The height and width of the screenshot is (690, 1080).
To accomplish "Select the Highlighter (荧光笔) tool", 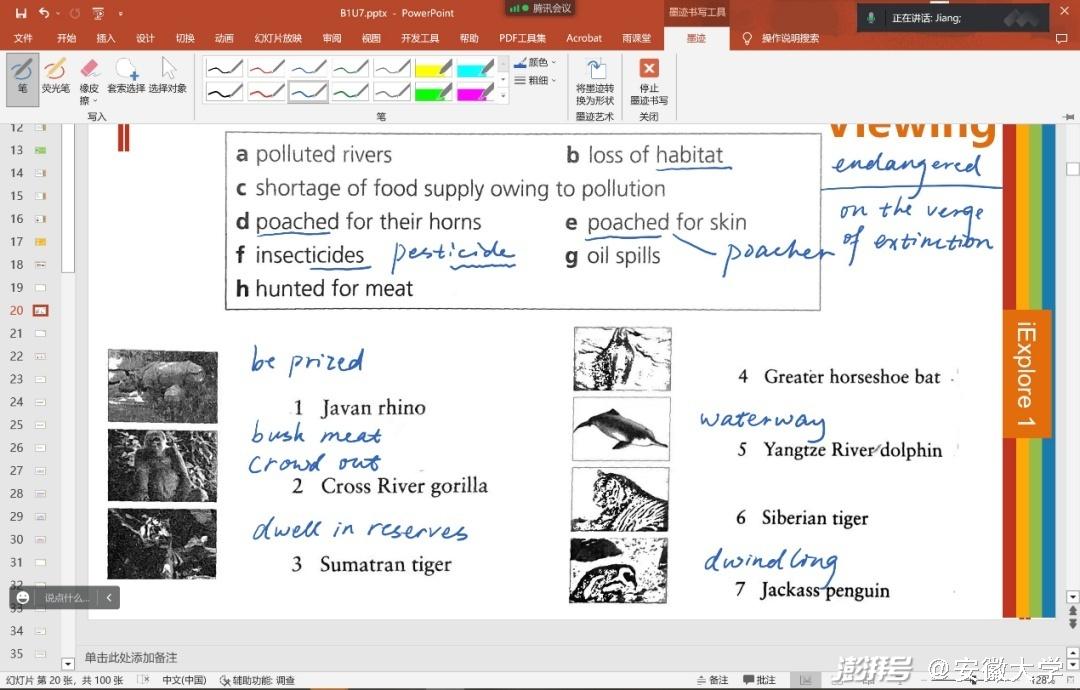I will (x=55, y=76).
